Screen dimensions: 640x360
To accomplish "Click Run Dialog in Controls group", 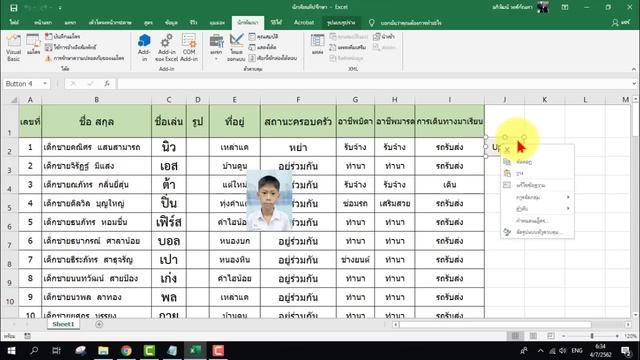I will click(273, 58).
